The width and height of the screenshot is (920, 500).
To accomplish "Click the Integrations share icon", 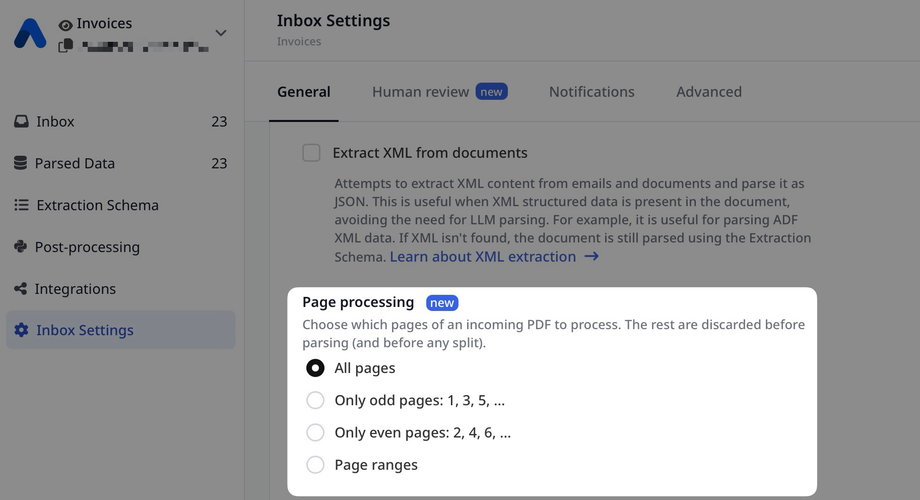I will [21, 289].
